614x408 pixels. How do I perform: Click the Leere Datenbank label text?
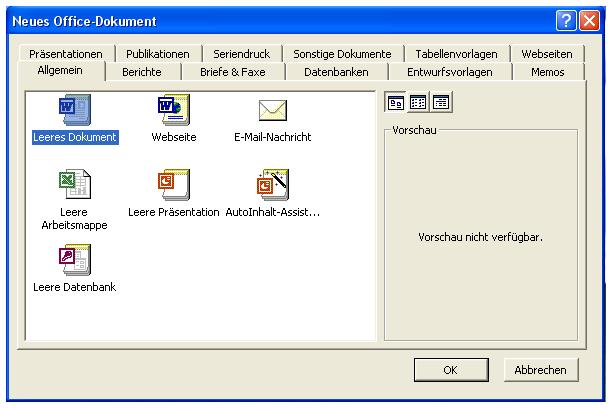[74, 287]
